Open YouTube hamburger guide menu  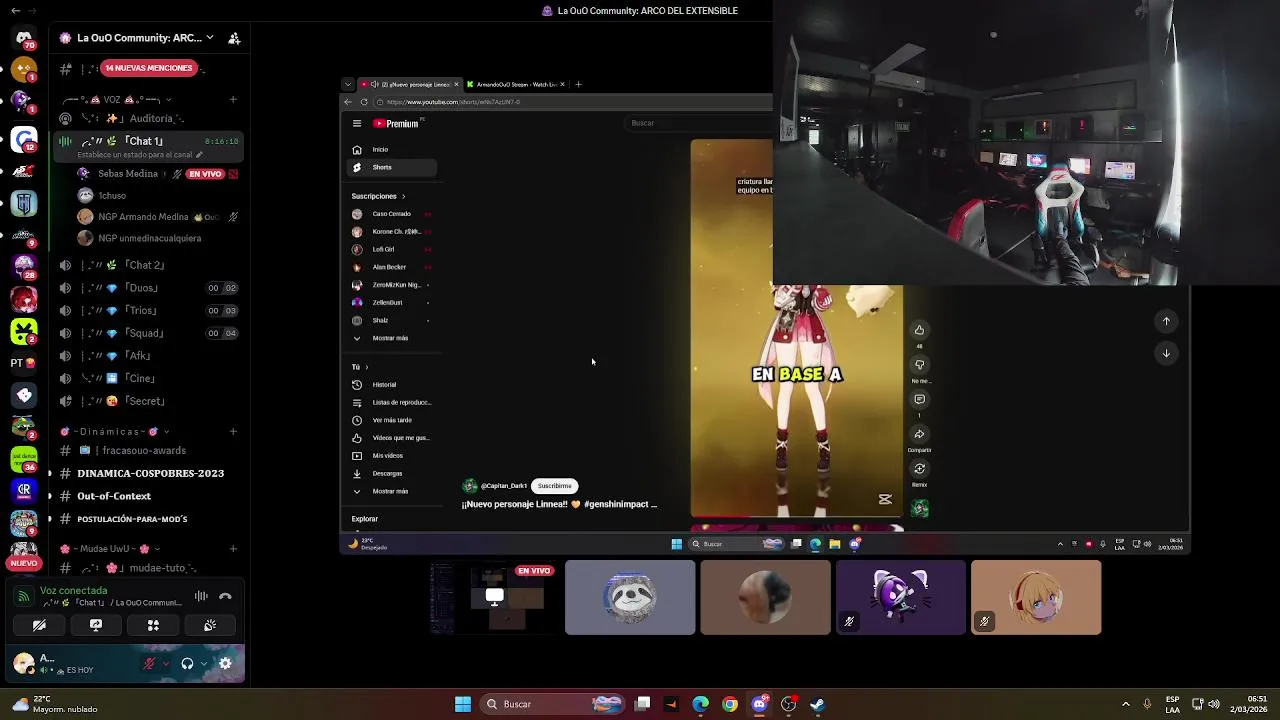point(356,124)
